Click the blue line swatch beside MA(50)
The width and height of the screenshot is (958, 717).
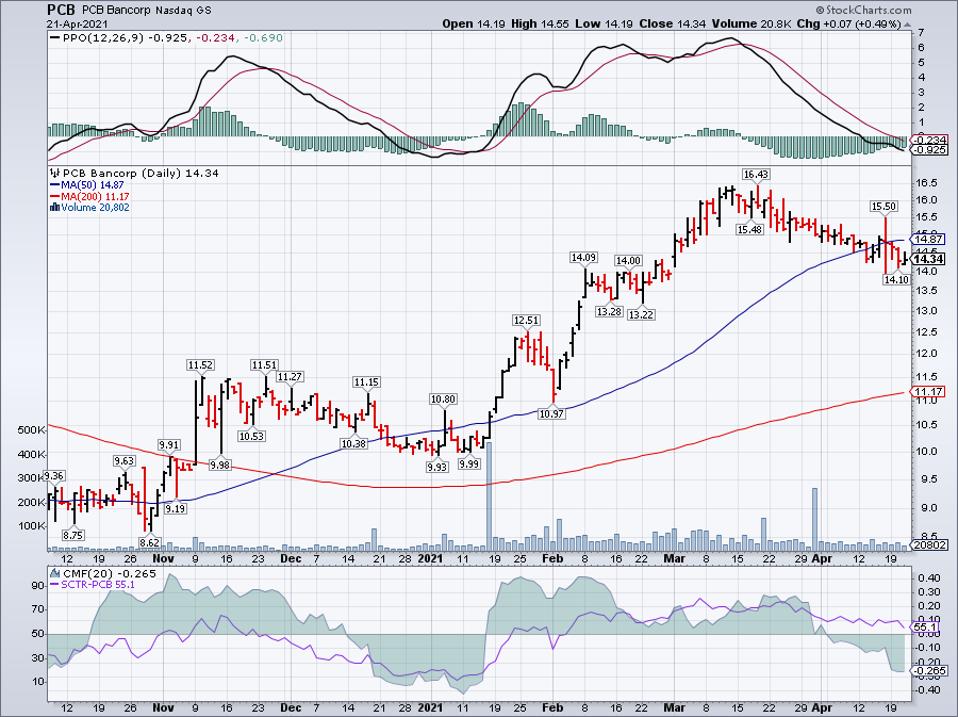click(54, 185)
